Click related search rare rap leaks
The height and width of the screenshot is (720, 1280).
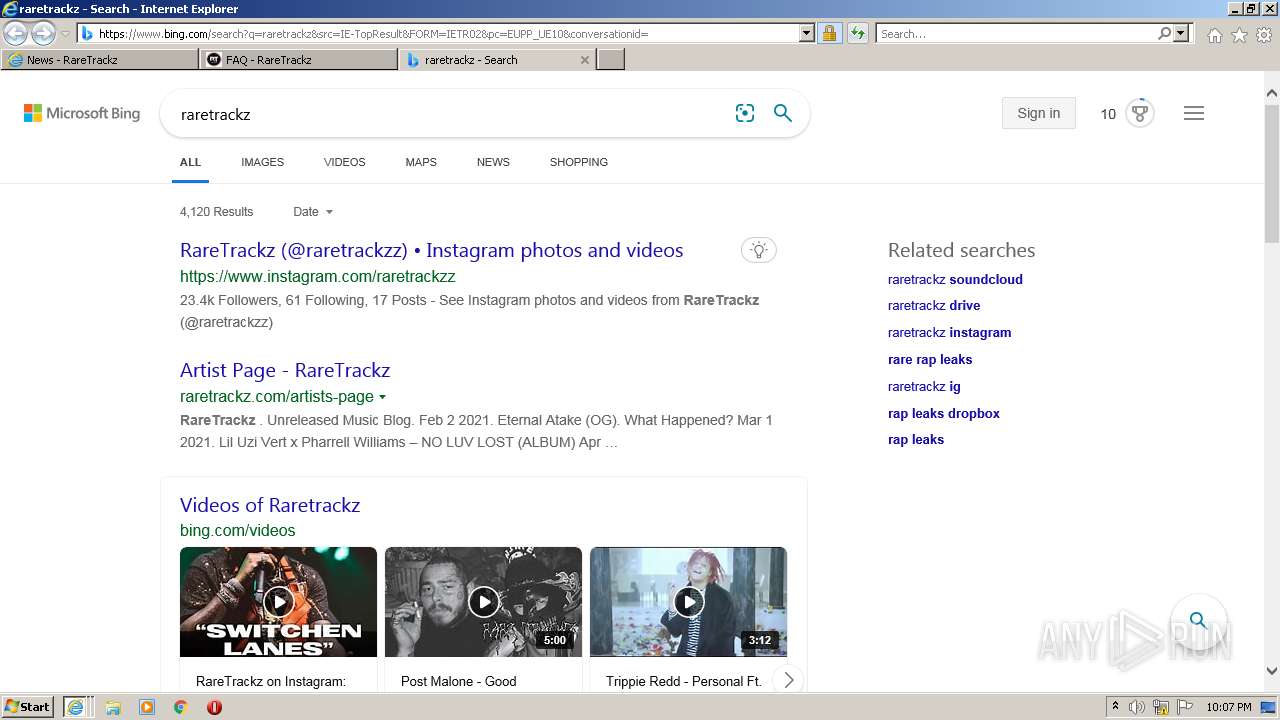coord(930,359)
